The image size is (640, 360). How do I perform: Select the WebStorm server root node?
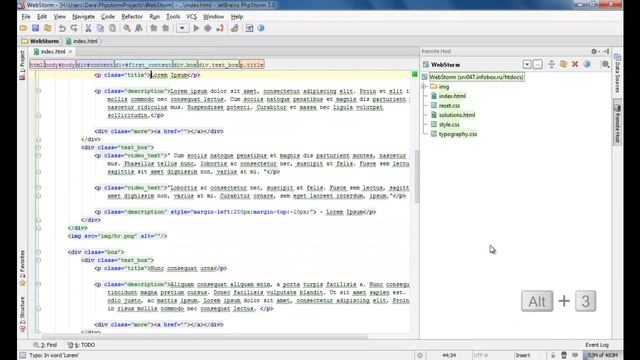[x=477, y=77]
